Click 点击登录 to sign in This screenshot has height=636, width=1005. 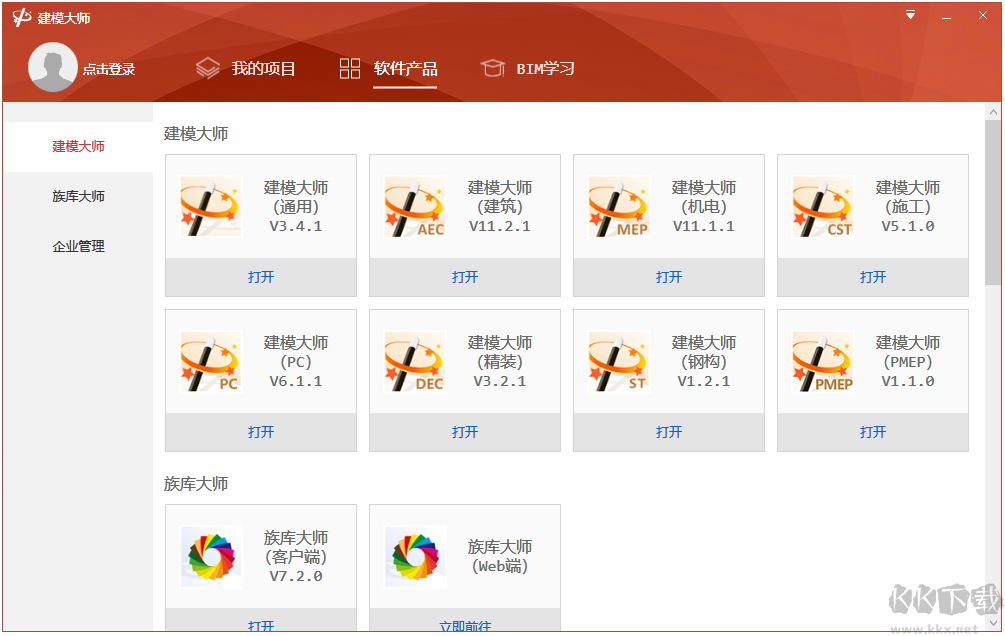(x=109, y=69)
